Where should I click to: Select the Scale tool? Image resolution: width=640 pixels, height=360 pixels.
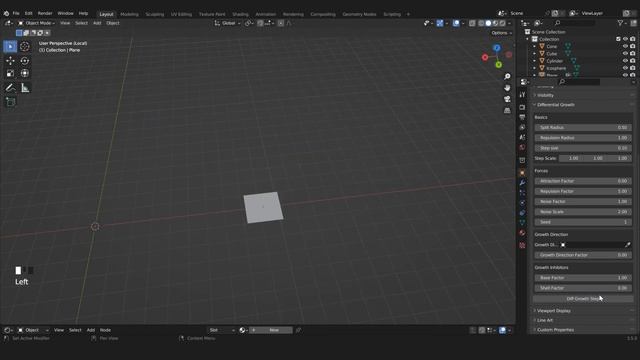click(x=10, y=73)
